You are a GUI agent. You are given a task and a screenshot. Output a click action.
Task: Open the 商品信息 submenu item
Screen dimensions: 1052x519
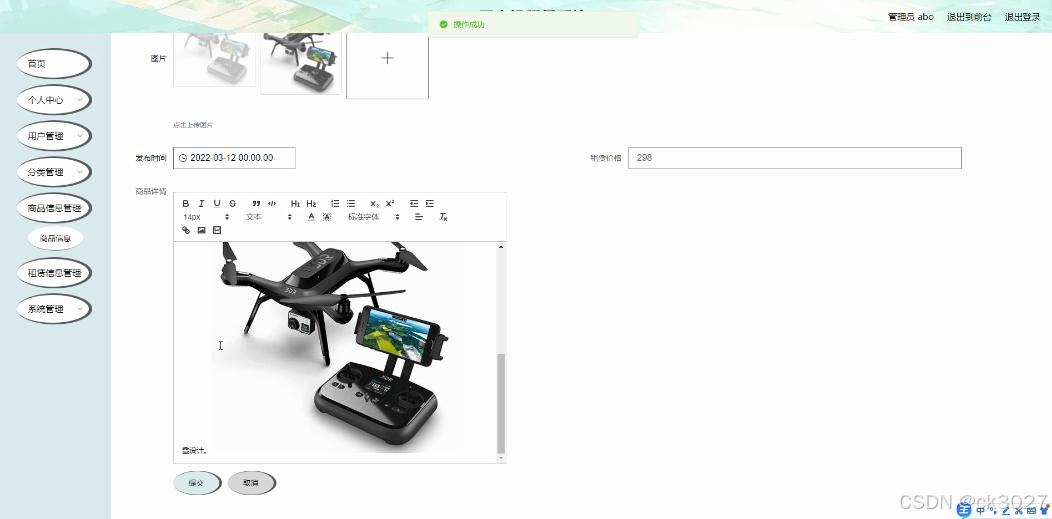click(55, 238)
